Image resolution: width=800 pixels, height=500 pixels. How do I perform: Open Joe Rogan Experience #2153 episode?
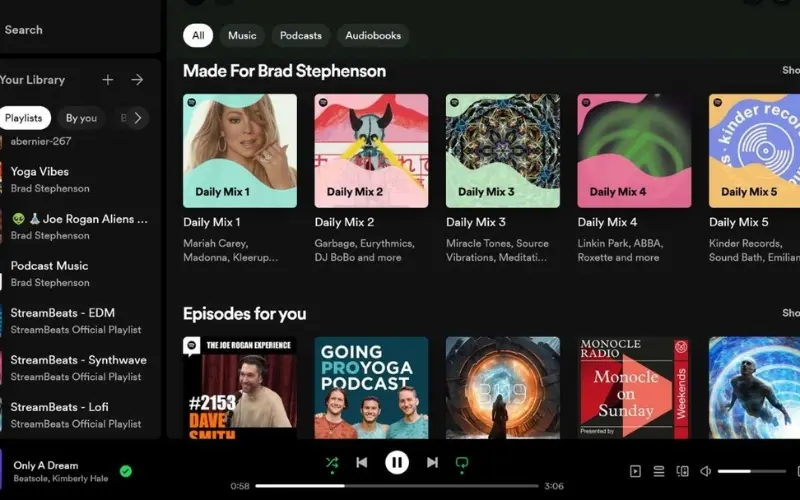[240, 388]
